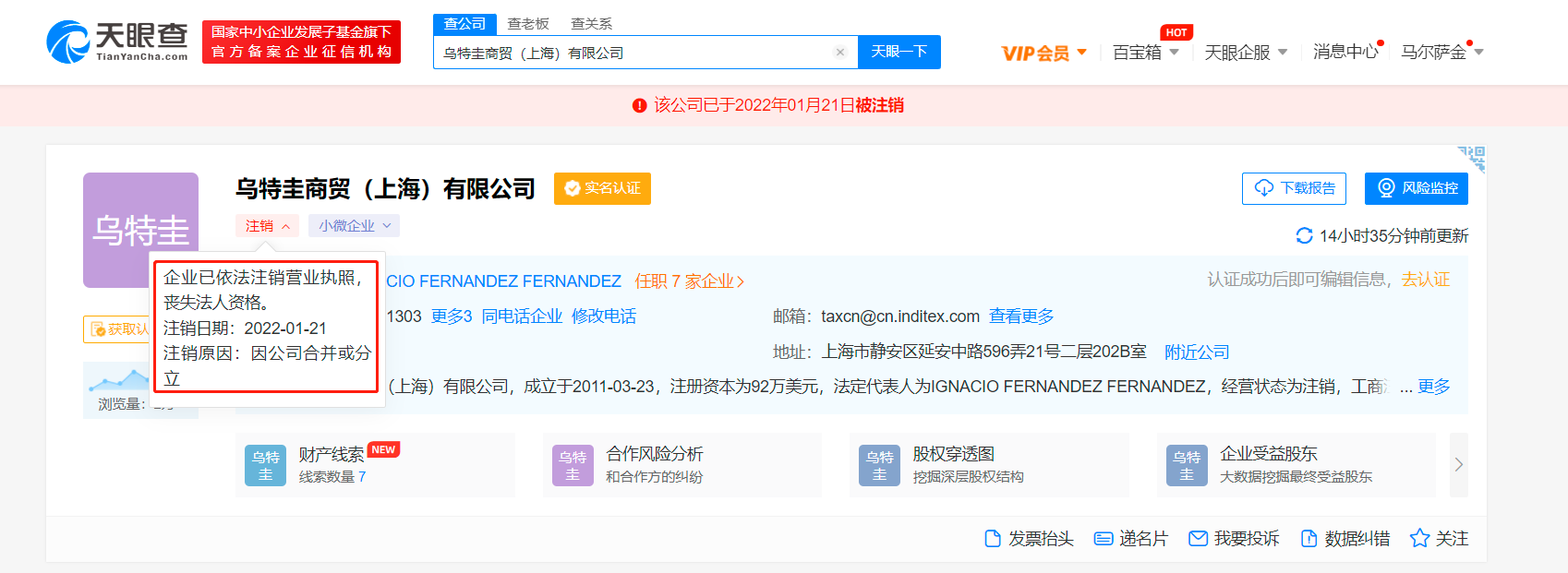The width and height of the screenshot is (1568, 573).
Task: Open the 同电话企业 link
Action: 522,316
